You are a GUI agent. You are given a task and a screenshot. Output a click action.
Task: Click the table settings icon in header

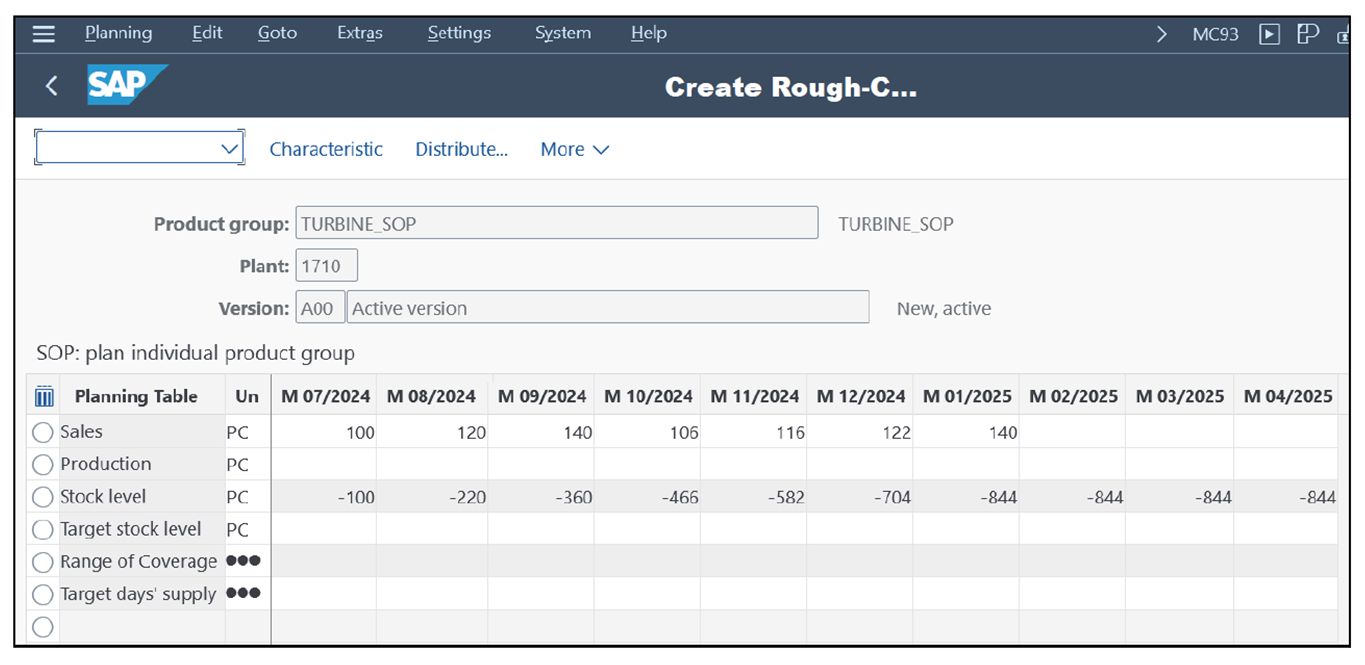click(x=44, y=397)
